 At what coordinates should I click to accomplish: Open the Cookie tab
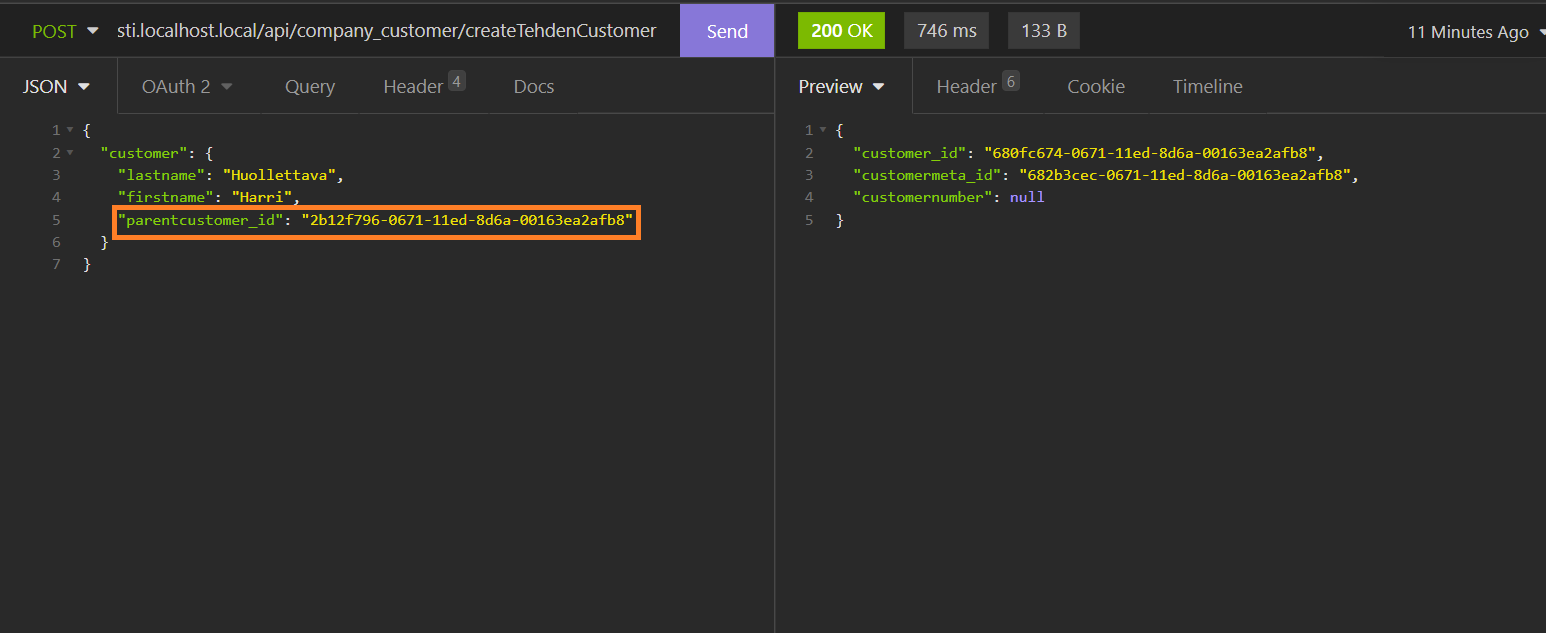click(1095, 87)
